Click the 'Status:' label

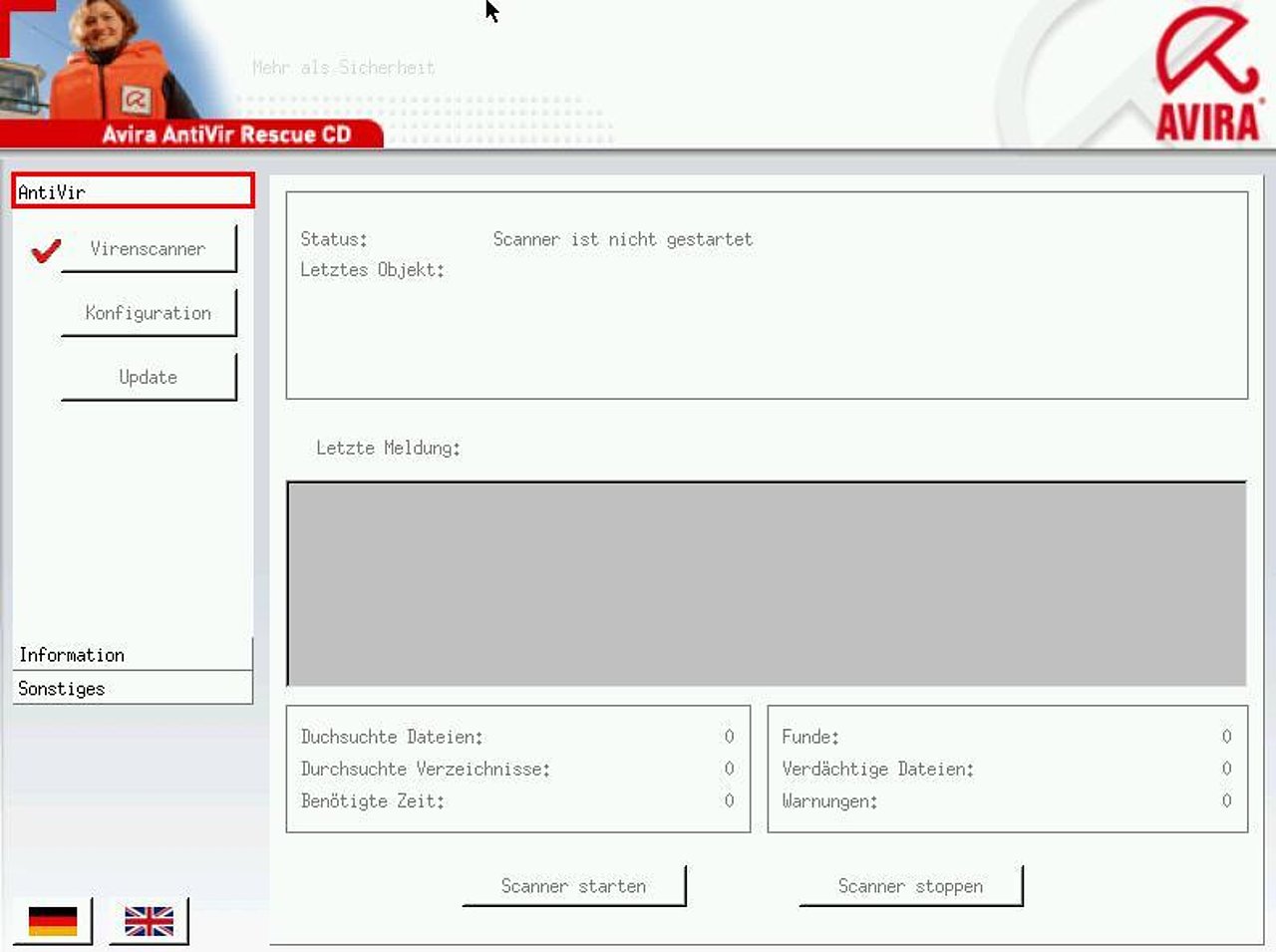click(334, 239)
